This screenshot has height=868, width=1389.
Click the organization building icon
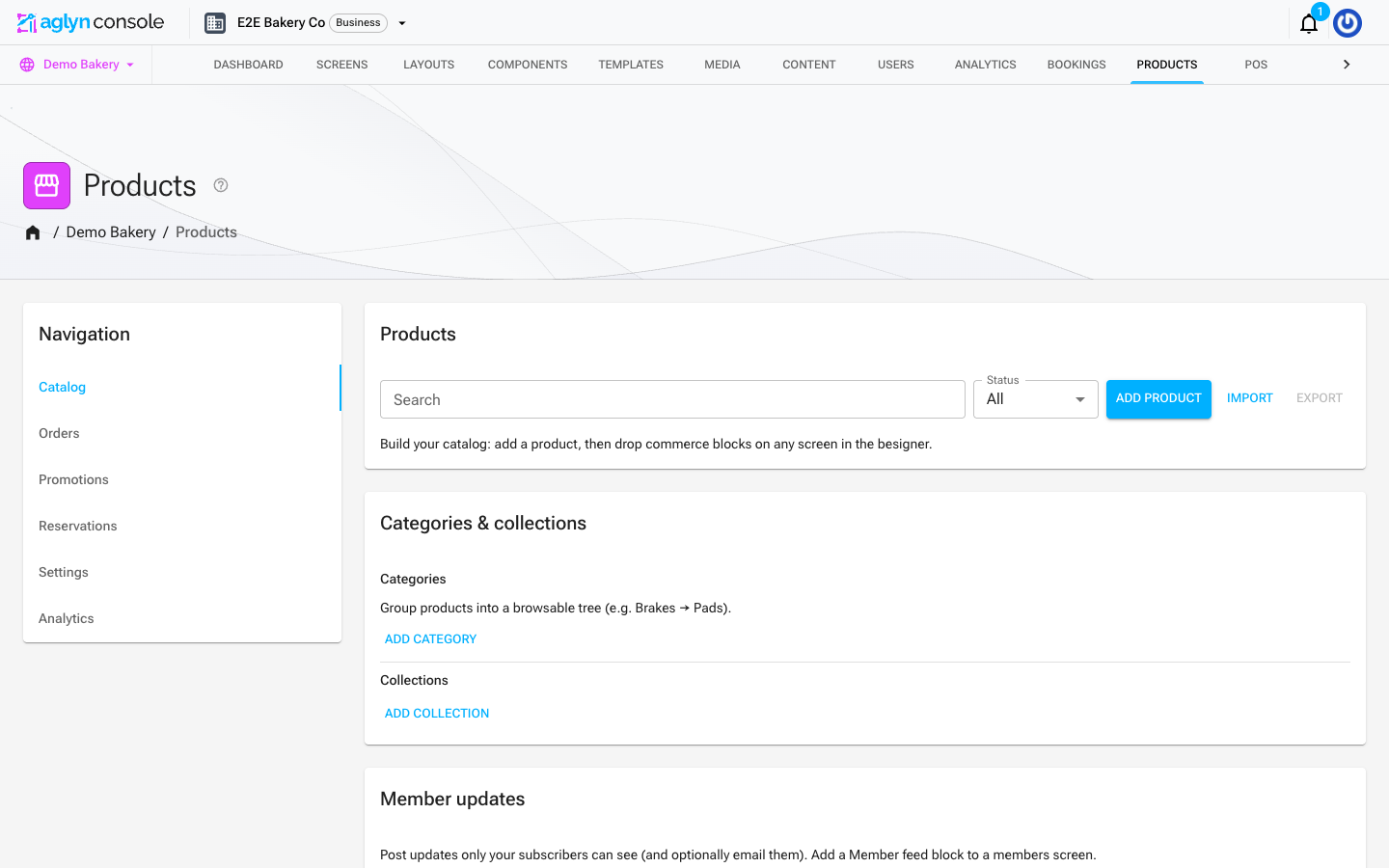click(x=215, y=23)
